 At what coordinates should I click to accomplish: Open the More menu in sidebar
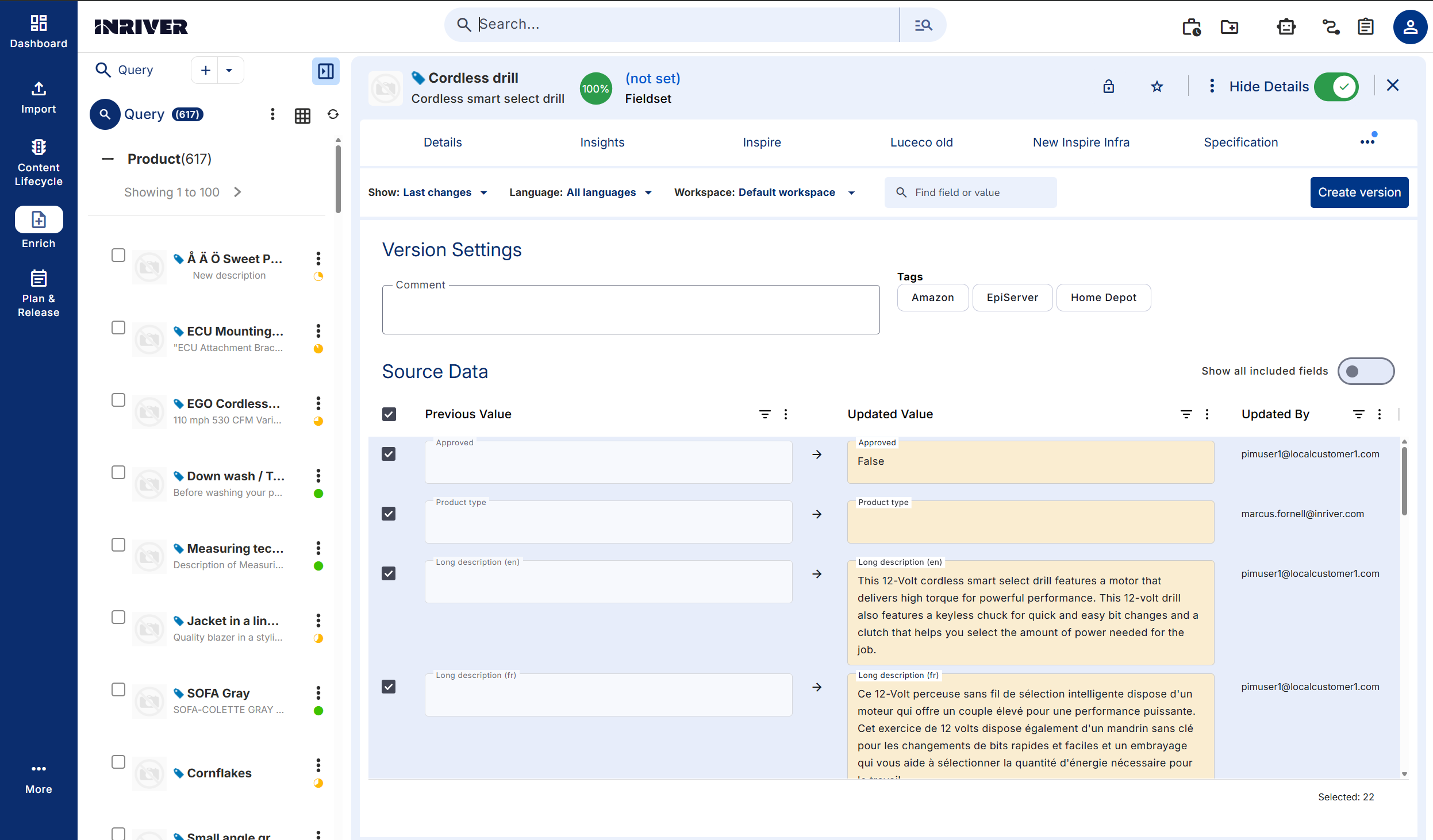[39, 779]
